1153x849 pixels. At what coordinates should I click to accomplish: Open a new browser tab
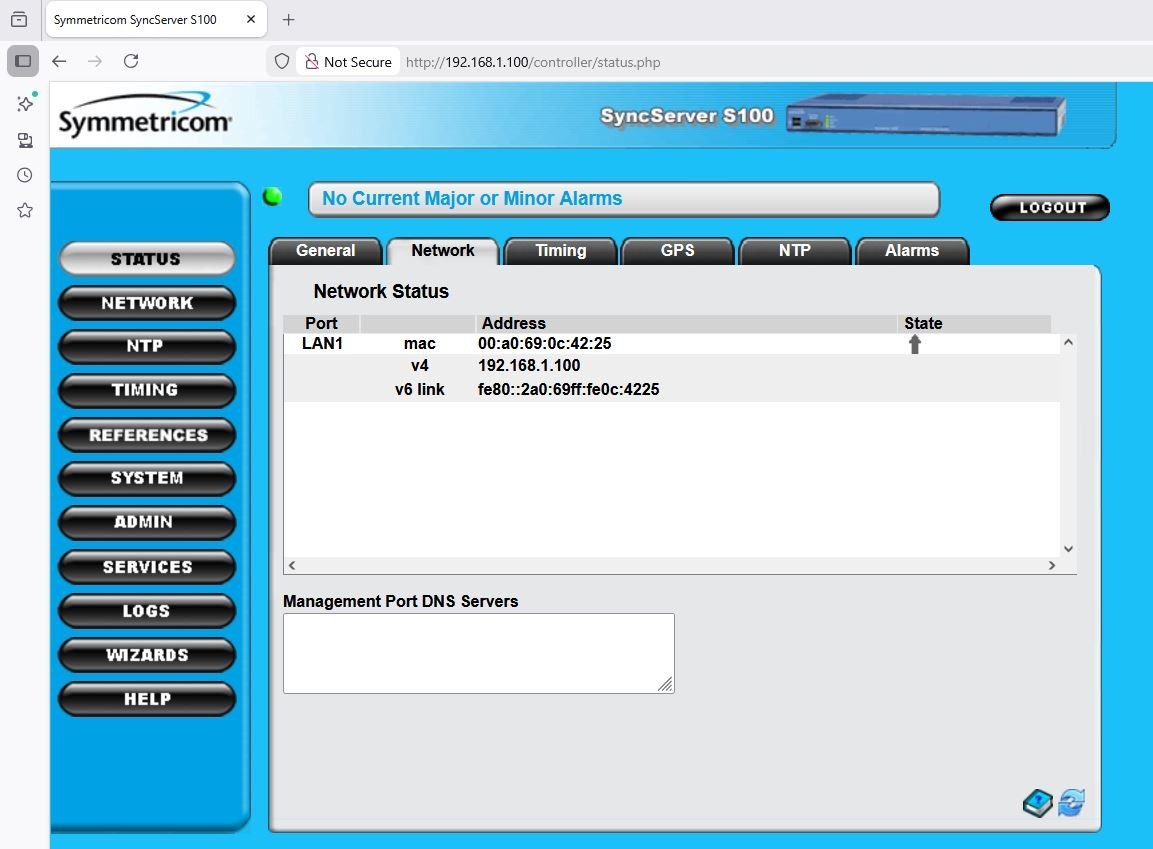[x=288, y=20]
